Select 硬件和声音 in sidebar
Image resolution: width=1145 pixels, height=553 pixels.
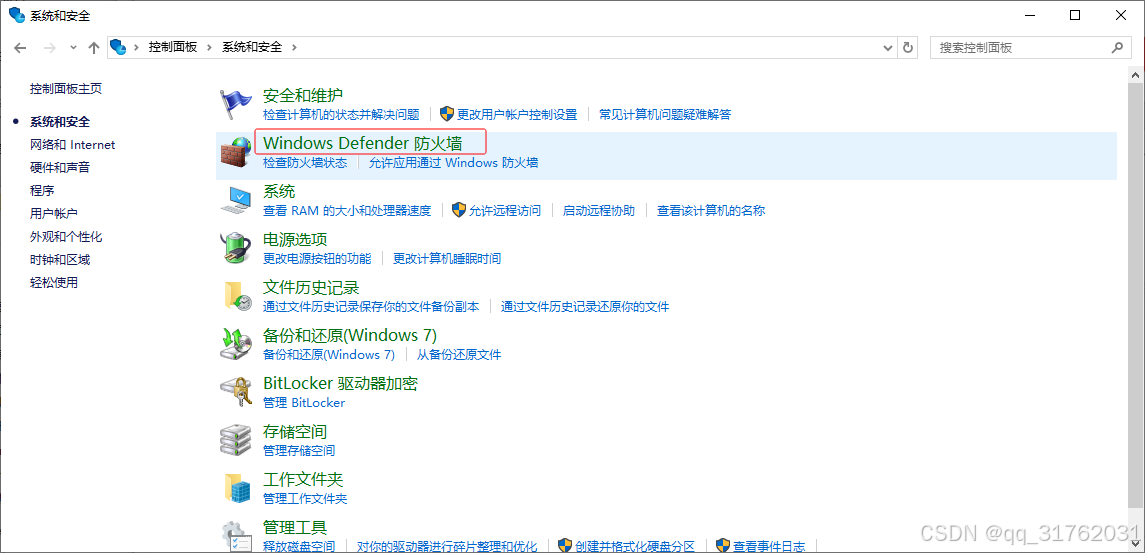[60, 167]
